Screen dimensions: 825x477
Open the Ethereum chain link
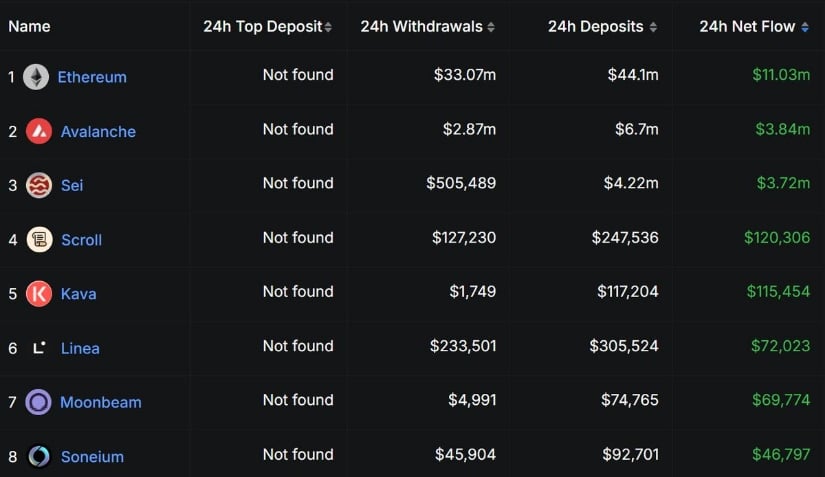coord(92,77)
